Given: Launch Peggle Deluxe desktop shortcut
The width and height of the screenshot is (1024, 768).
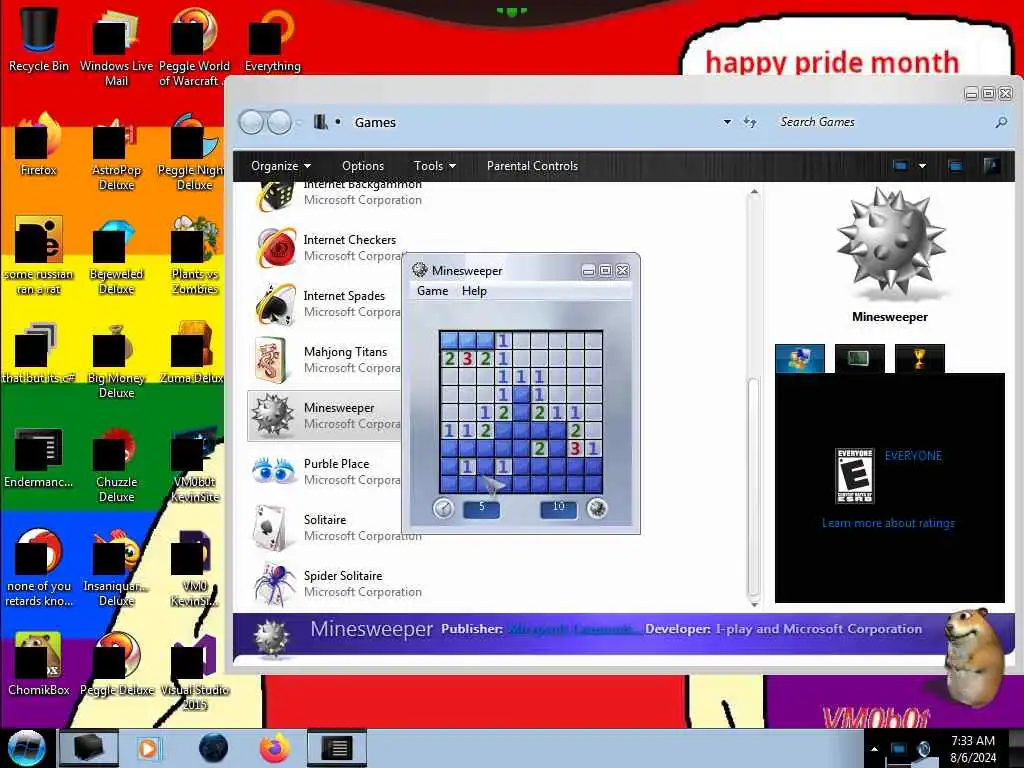Looking at the screenshot, I should pos(116,665).
